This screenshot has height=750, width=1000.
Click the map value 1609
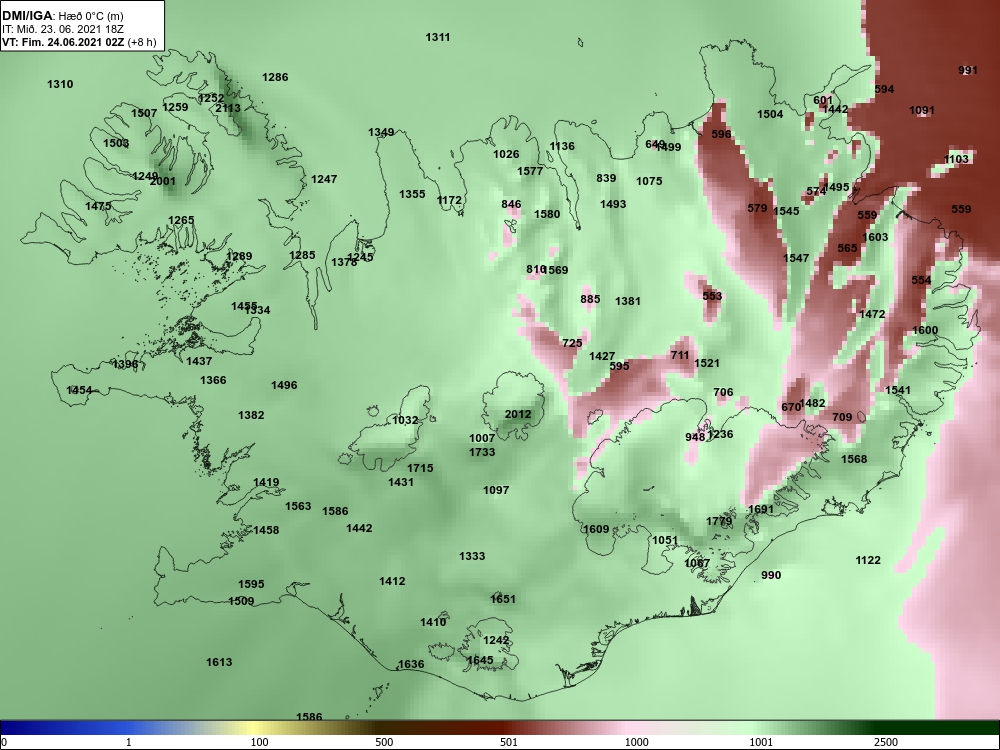click(x=596, y=529)
